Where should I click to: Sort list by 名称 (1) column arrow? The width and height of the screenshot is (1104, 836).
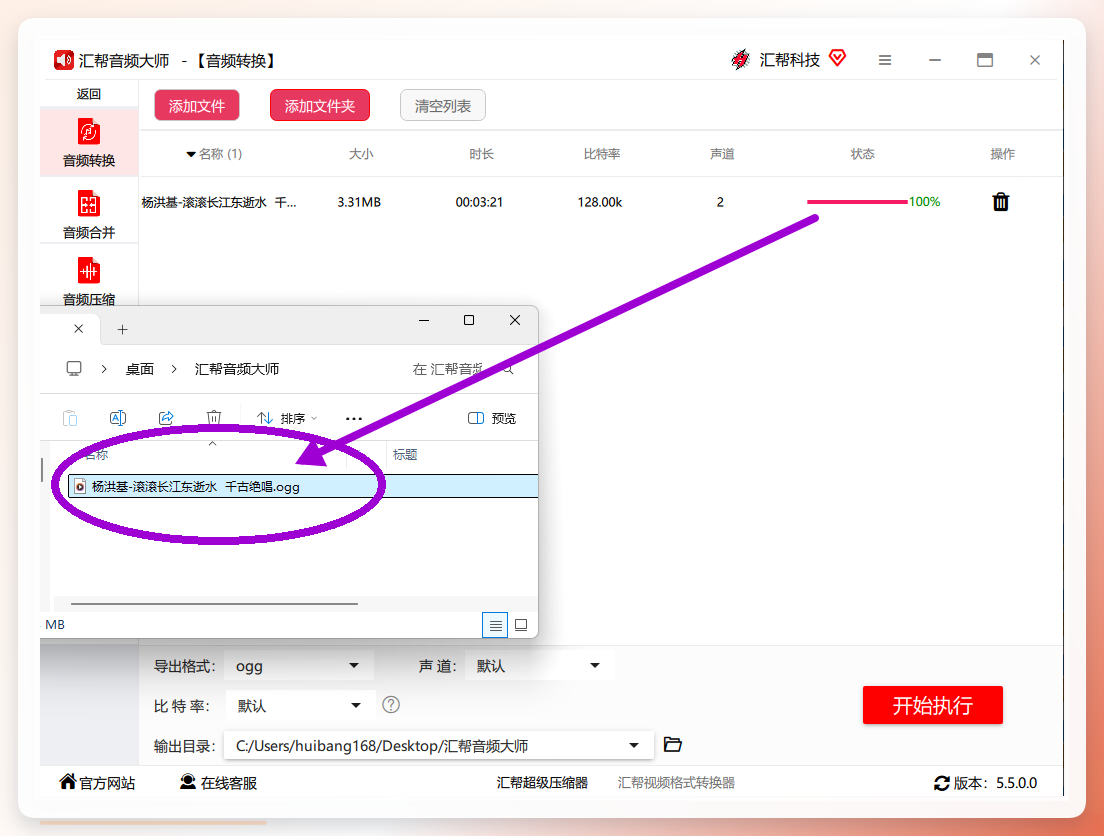coord(190,154)
